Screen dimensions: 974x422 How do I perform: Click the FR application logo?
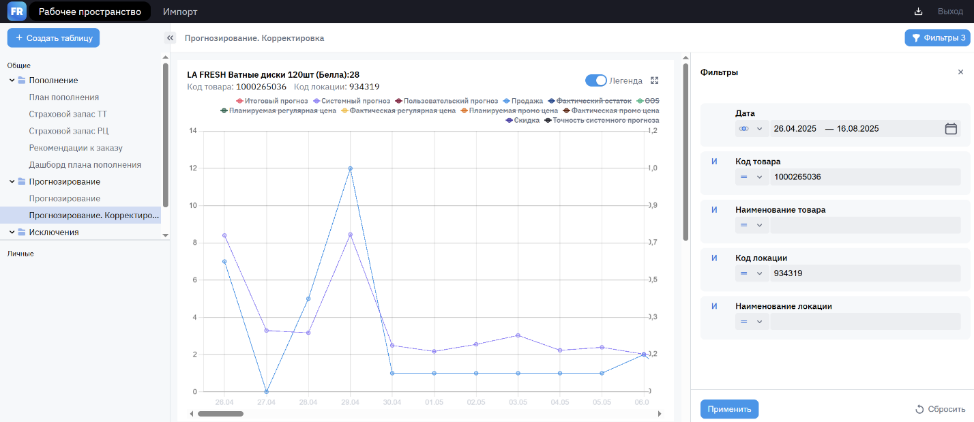pos(17,11)
